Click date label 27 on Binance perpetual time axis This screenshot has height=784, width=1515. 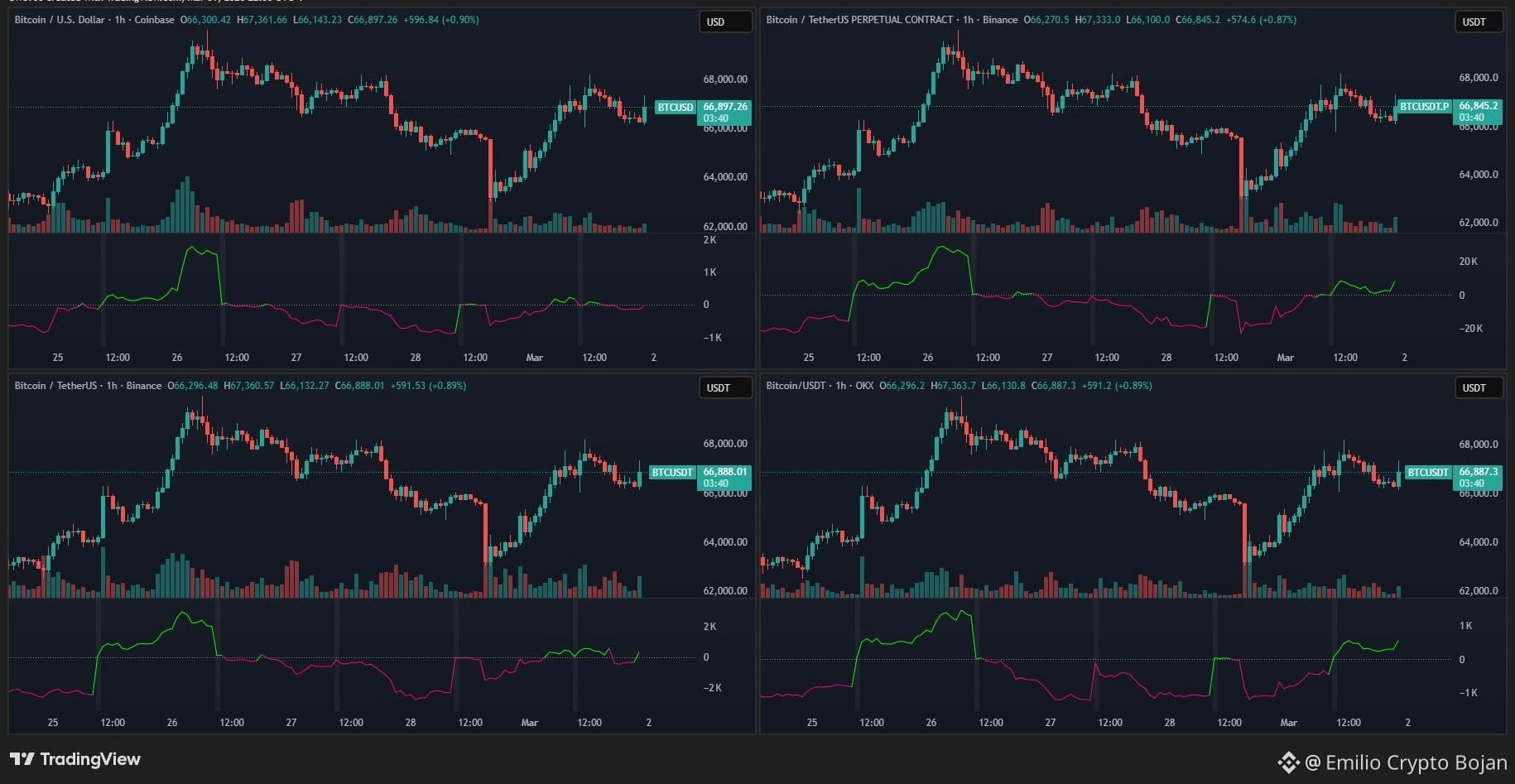coord(1047,358)
